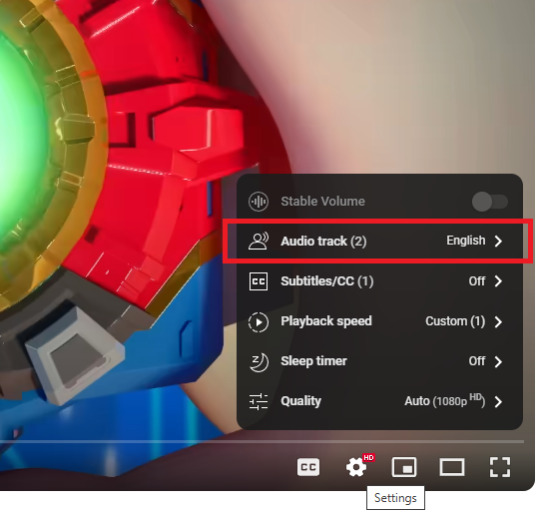Open the Audio track (2) menu item

380,241
